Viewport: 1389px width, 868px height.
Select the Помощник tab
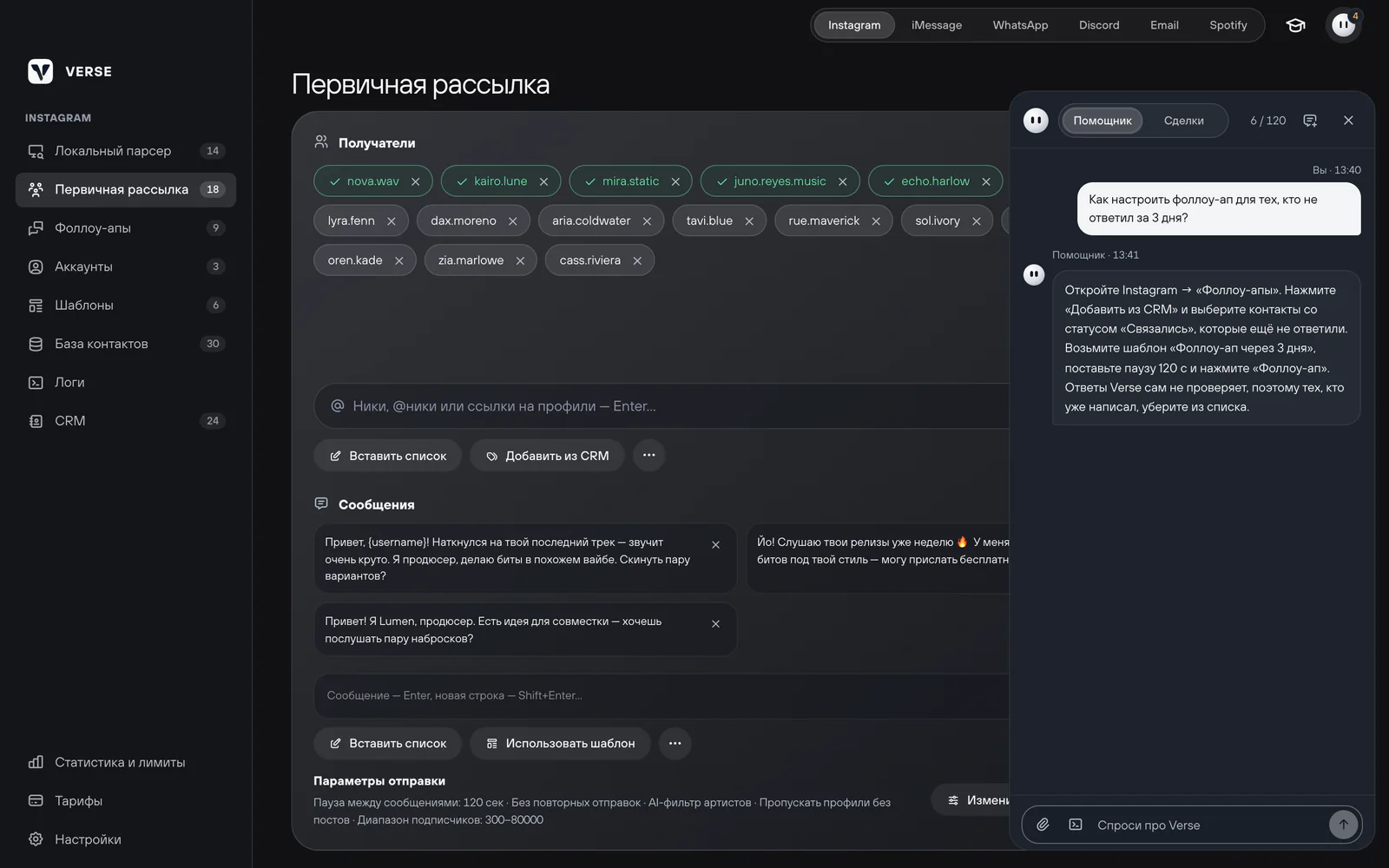(x=1103, y=121)
